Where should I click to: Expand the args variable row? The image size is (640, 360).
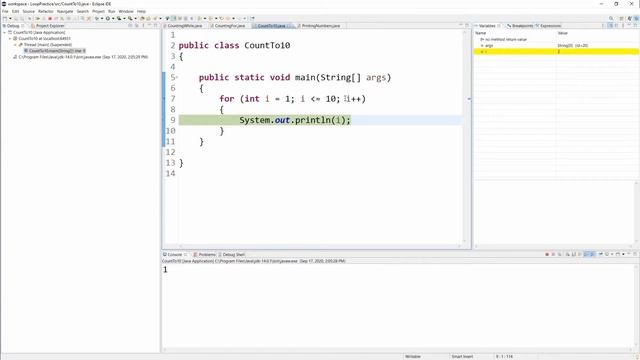(482, 45)
